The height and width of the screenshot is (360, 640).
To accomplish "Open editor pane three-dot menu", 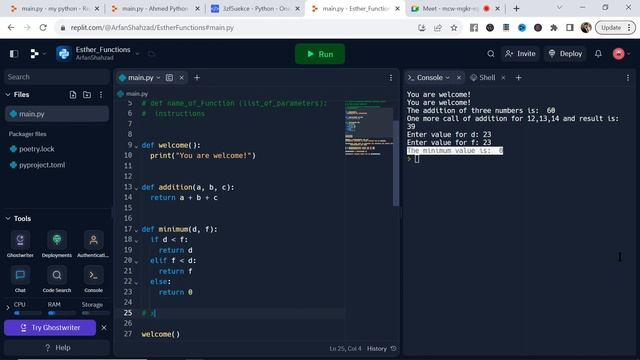I will tap(391, 78).
